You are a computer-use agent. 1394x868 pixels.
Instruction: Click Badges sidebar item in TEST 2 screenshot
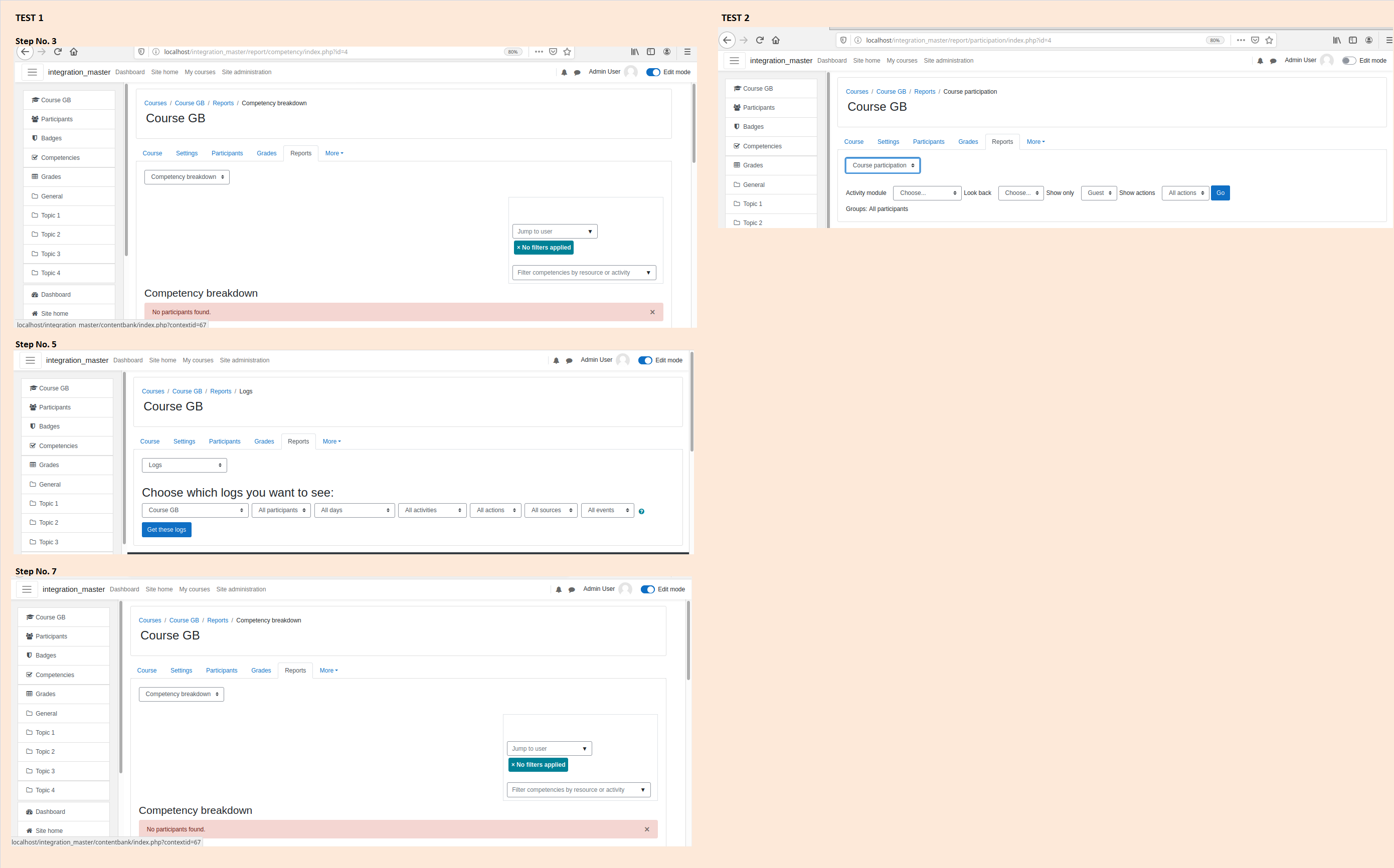point(771,127)
